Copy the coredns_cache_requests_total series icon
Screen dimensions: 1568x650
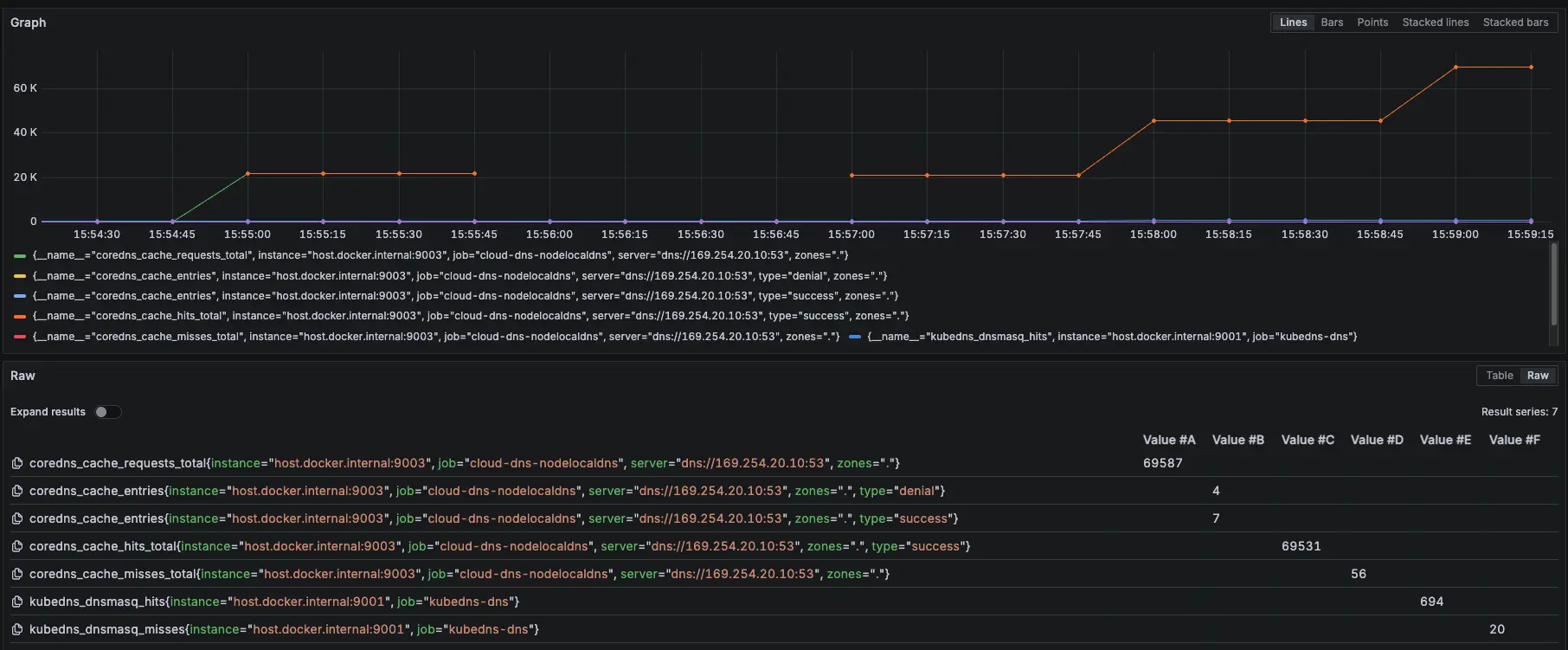tap(16, 463)
